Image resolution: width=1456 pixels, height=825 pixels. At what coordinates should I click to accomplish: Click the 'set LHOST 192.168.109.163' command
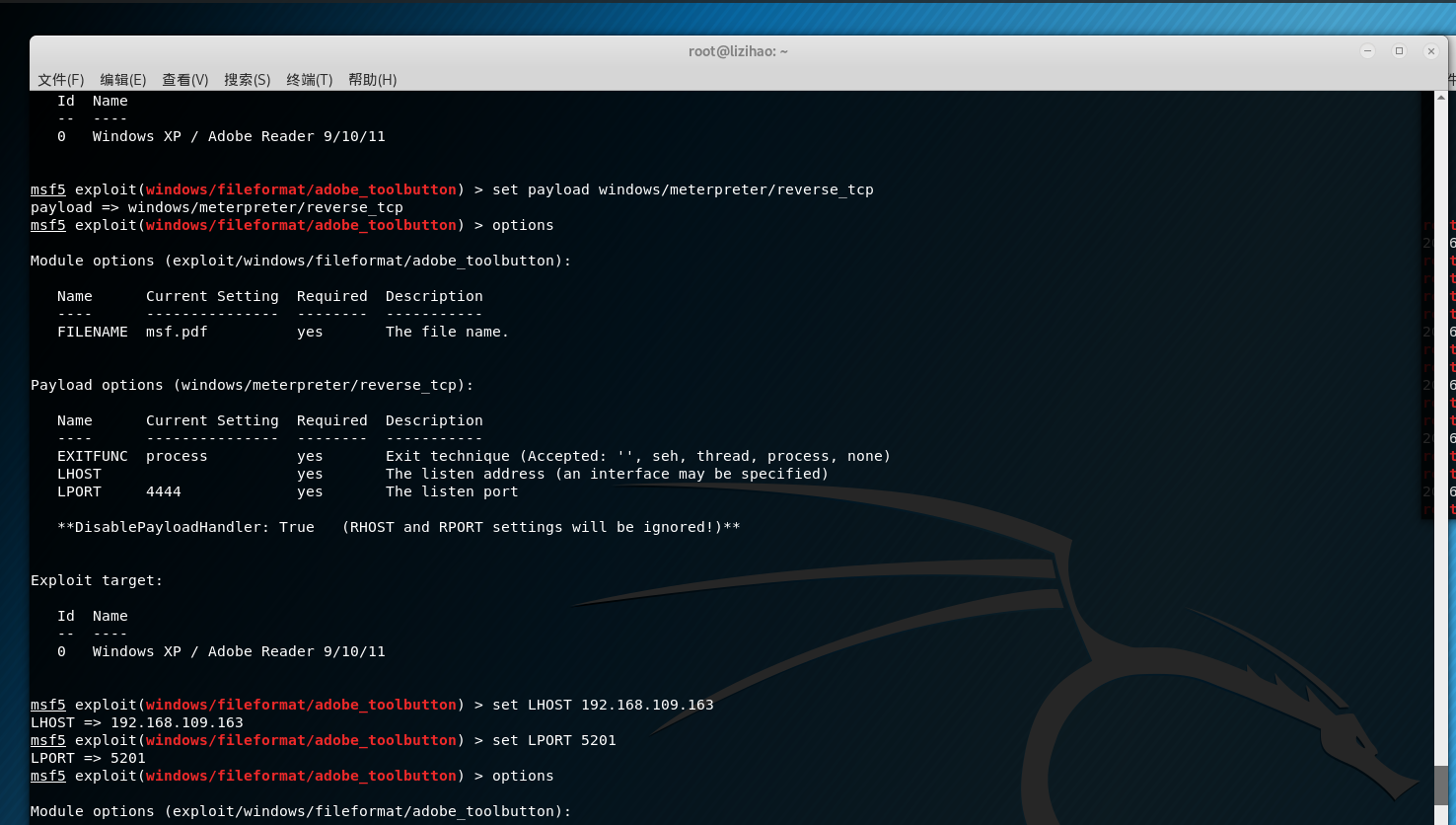click(603, 705)
